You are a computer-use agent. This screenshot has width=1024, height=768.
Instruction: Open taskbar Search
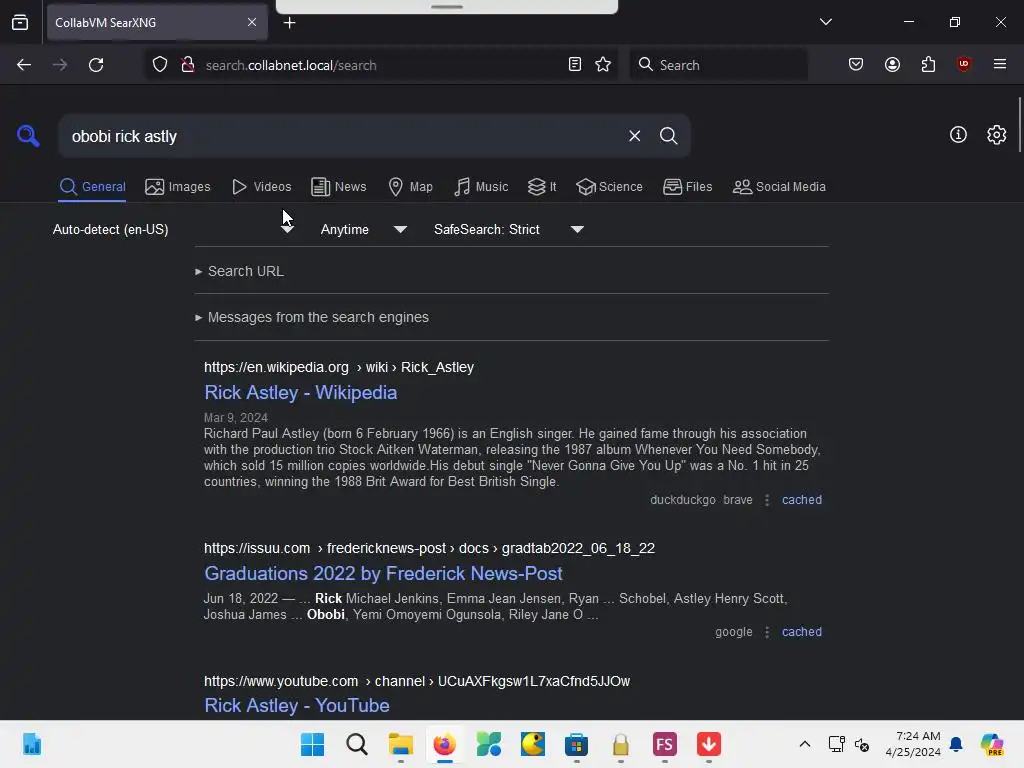[x=357, y=744]
